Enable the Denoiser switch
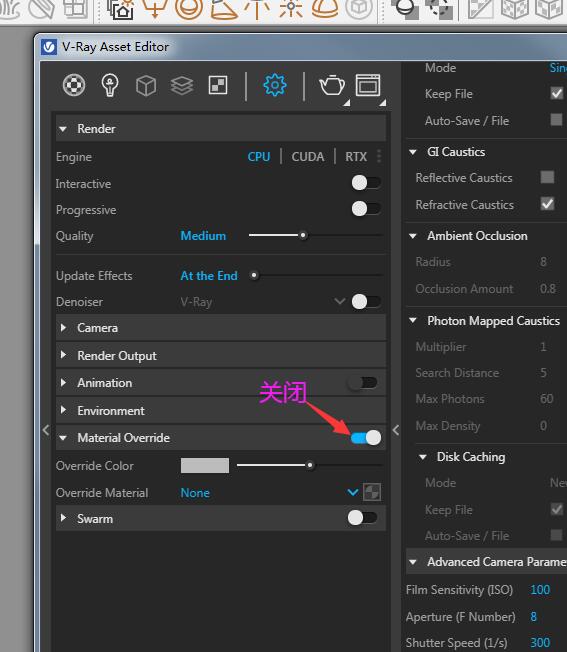The width and height of the screenshot is (567, 652). pos(366,301)
